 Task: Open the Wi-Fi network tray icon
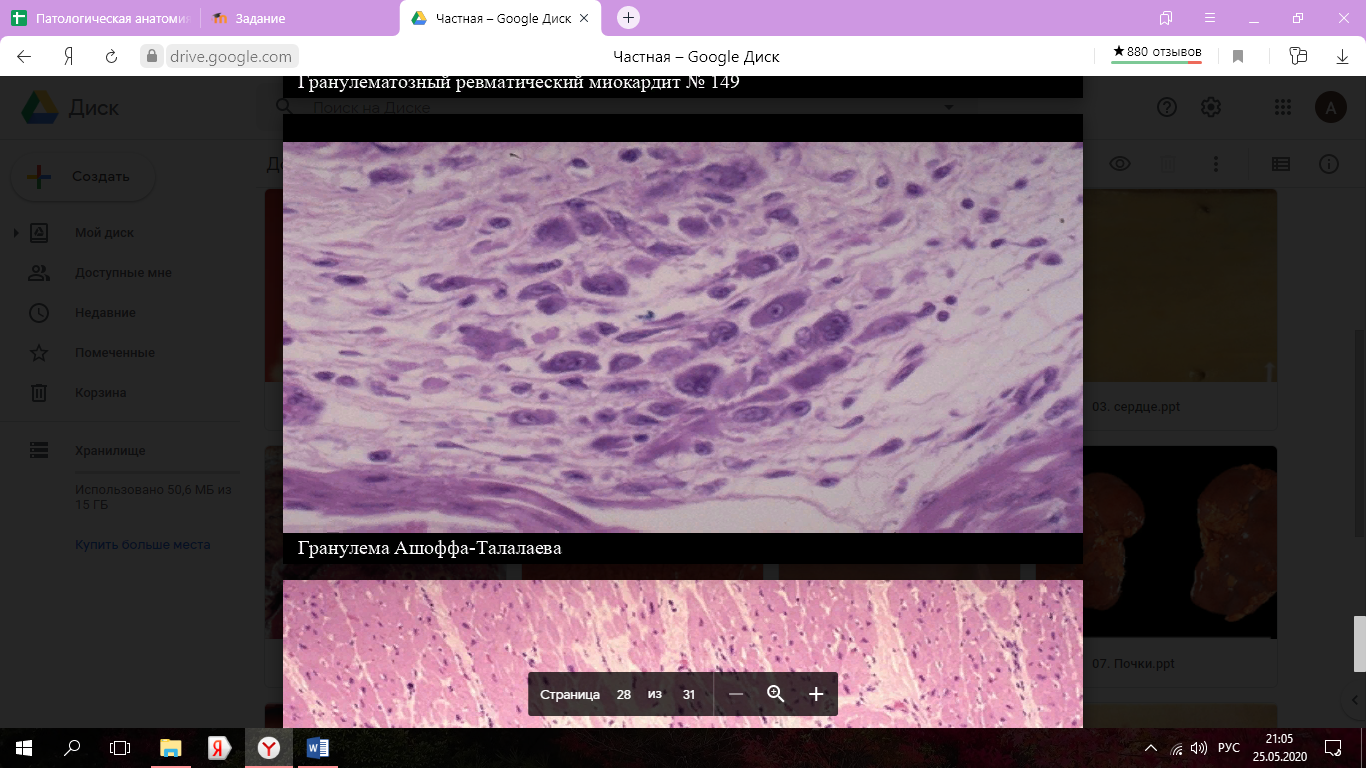tap(1177, 748)
